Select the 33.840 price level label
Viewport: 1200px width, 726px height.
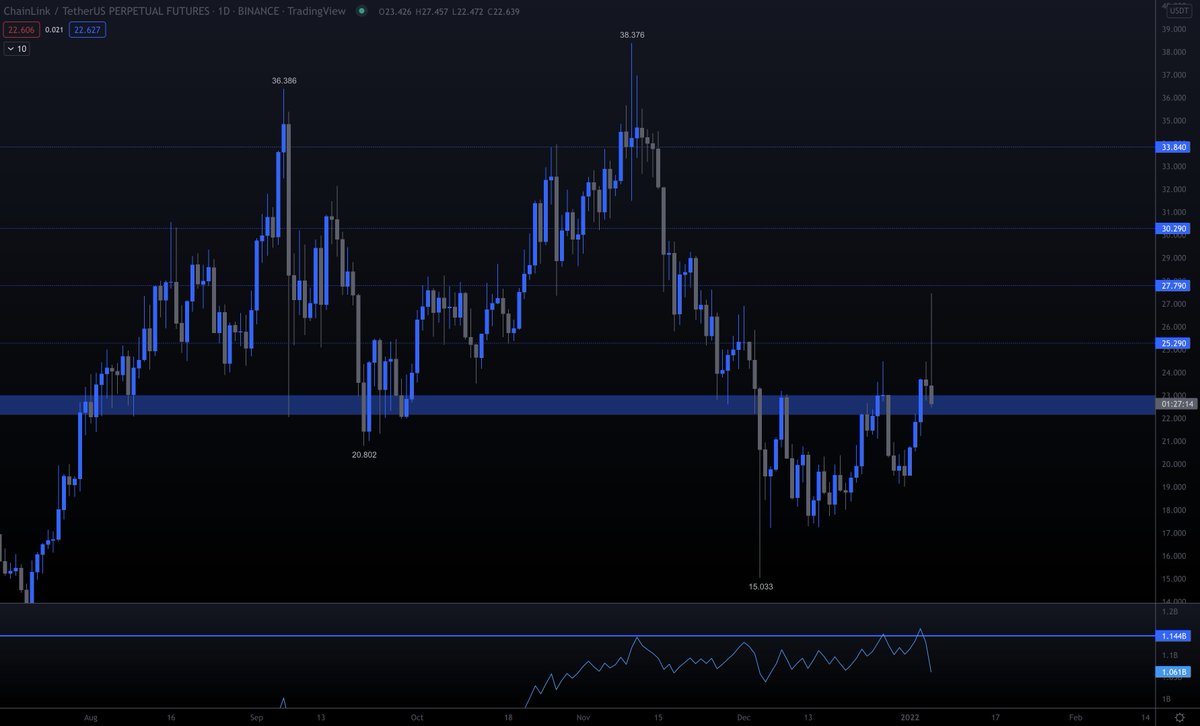pos(1171,148)
